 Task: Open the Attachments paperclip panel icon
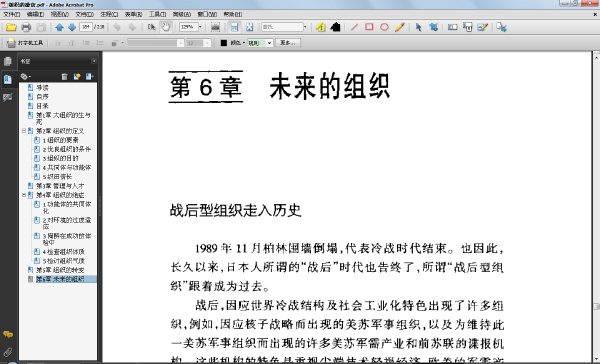point(8,352)
